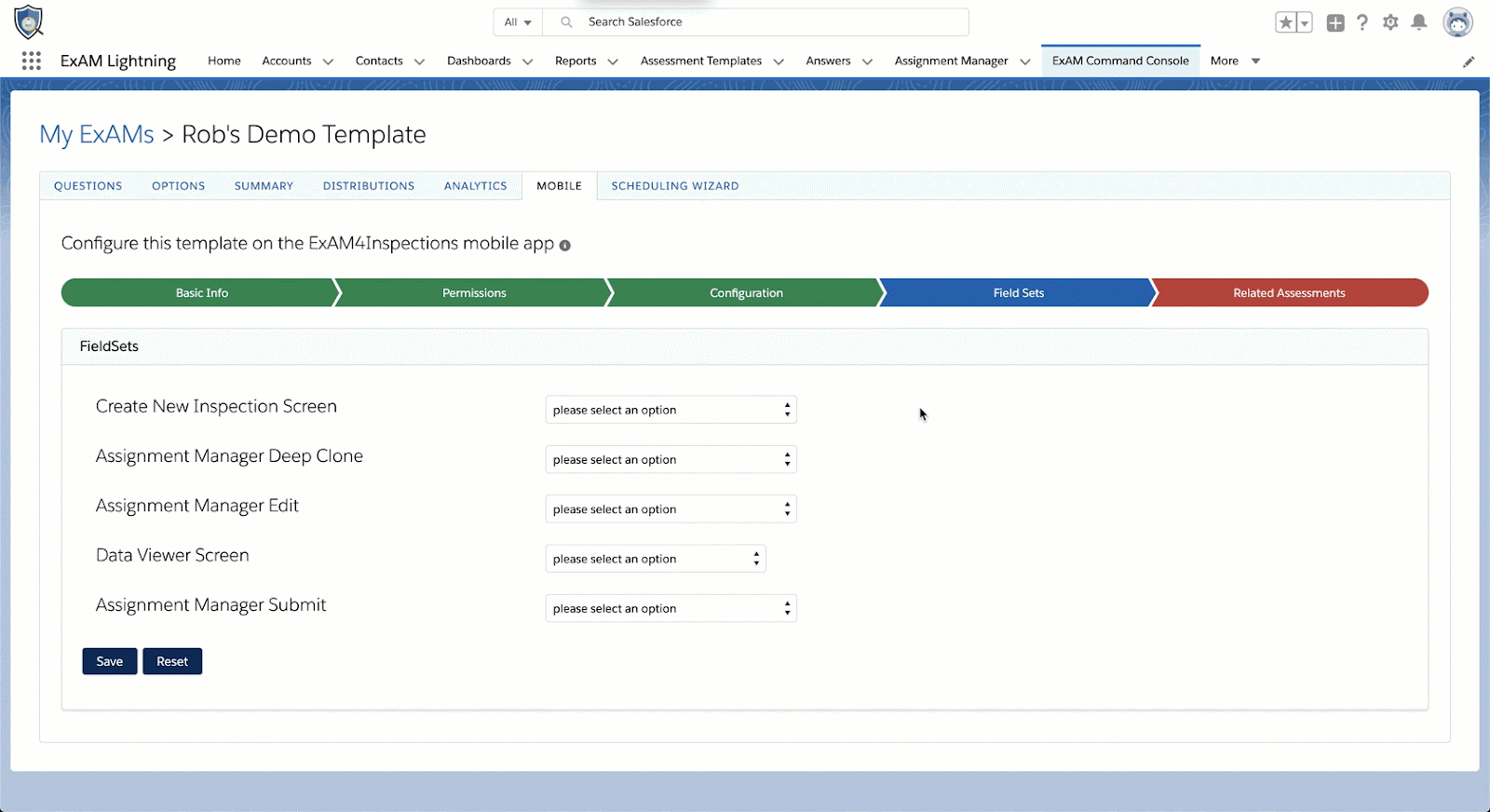Click the My ExAMs breadcrumb link
1490x812 pixels.
97,134
